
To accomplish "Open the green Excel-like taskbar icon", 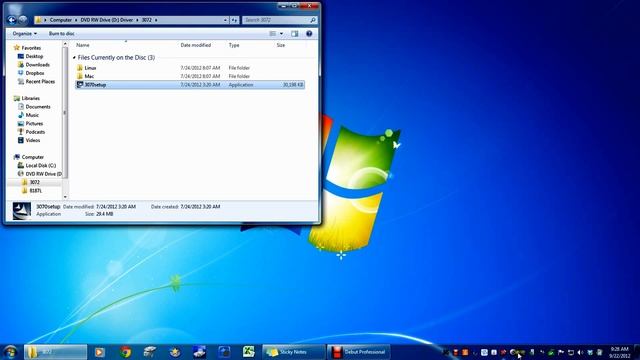I will pos(249,352).
